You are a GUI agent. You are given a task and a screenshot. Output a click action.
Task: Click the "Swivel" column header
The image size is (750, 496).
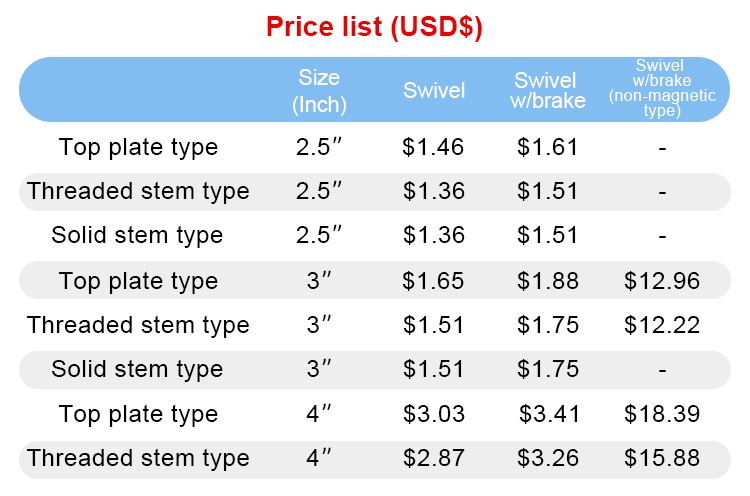[434, 91]
